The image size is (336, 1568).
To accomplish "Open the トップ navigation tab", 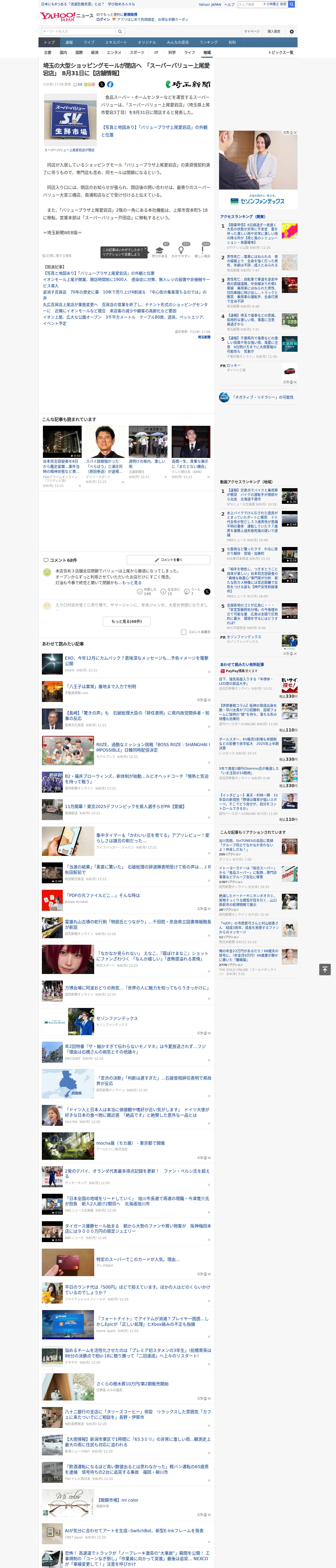I will pyautogui.click(x=49, y=42).
